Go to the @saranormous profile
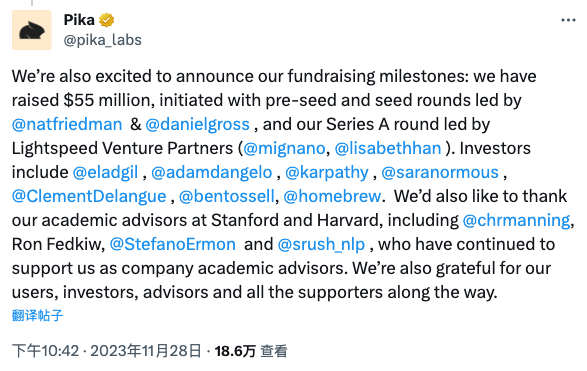Viewport: 587px width, 371px height. pos(440,172)
